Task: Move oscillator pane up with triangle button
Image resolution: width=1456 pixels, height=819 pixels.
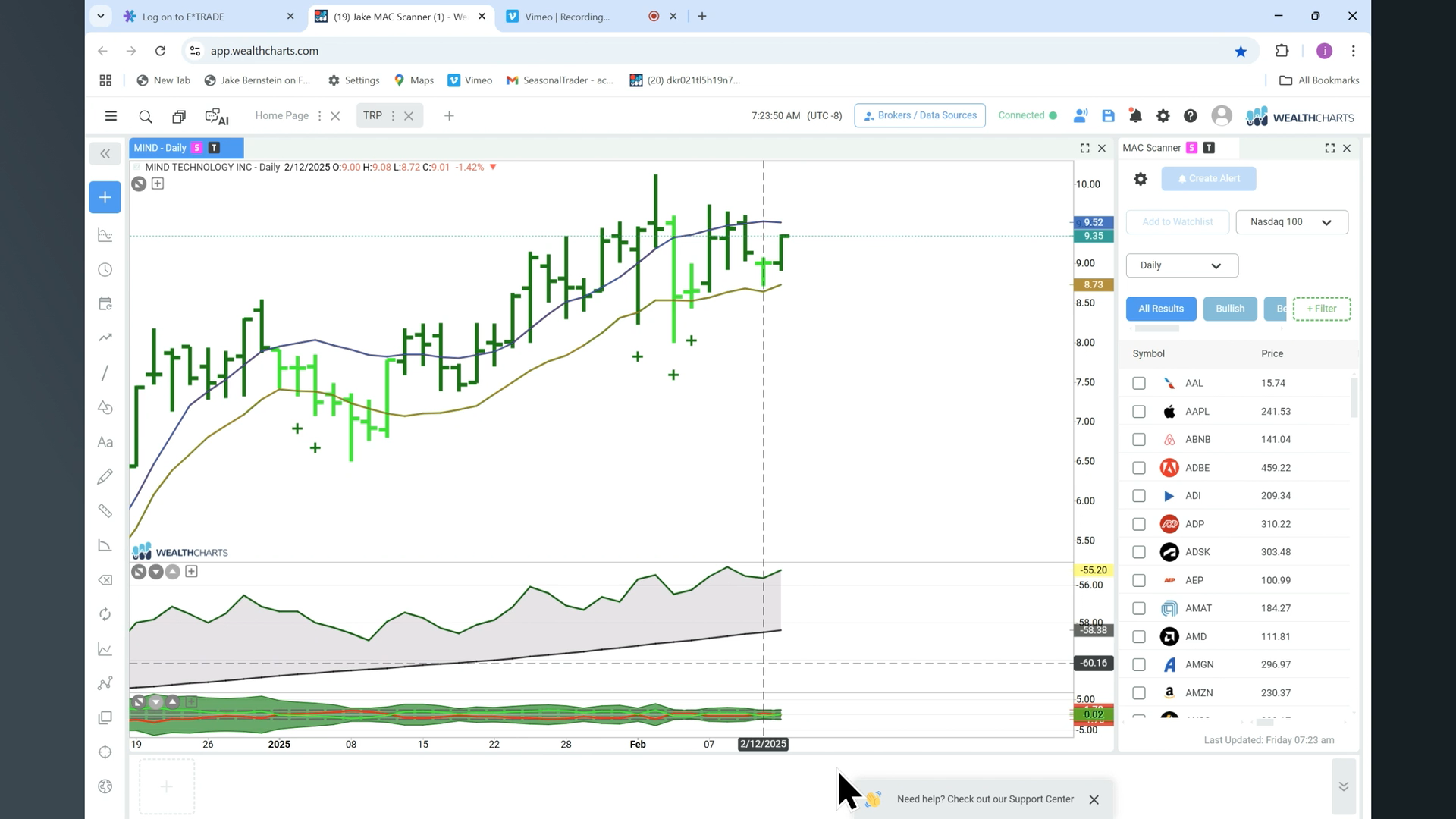Action: point(173,572)
